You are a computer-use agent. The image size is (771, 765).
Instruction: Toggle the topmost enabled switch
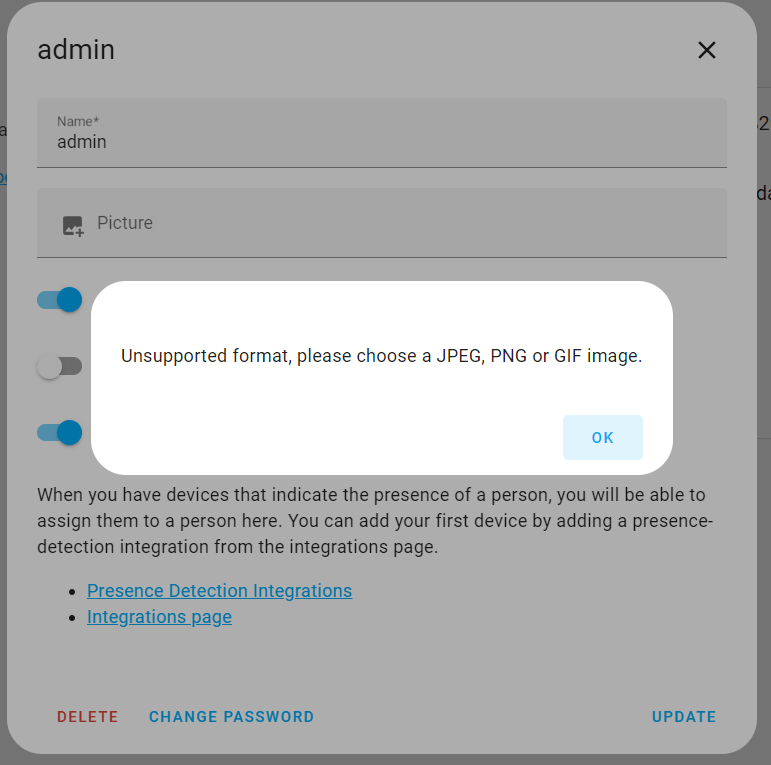(60, 299)
